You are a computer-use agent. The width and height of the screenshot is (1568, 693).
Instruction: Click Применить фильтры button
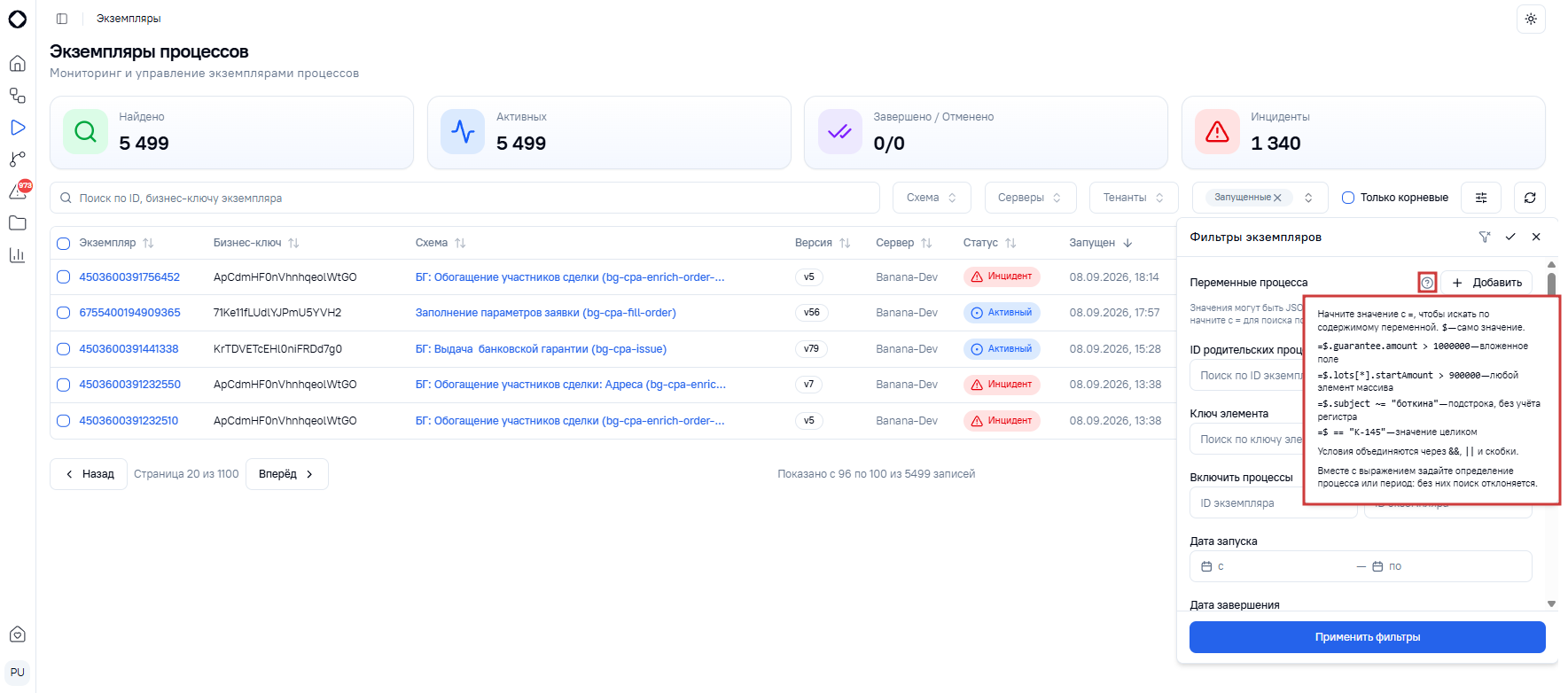coord(1367,637)
